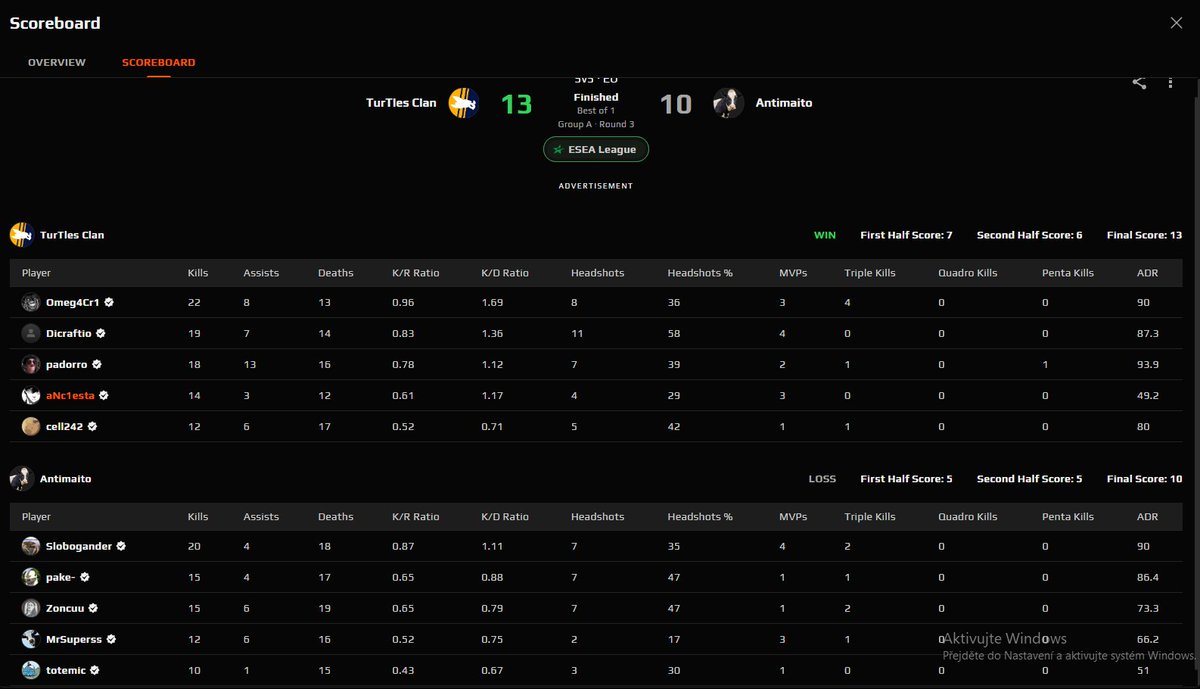
Task: Open the three-dot options menu
Action: click(x=1170, y=84)
